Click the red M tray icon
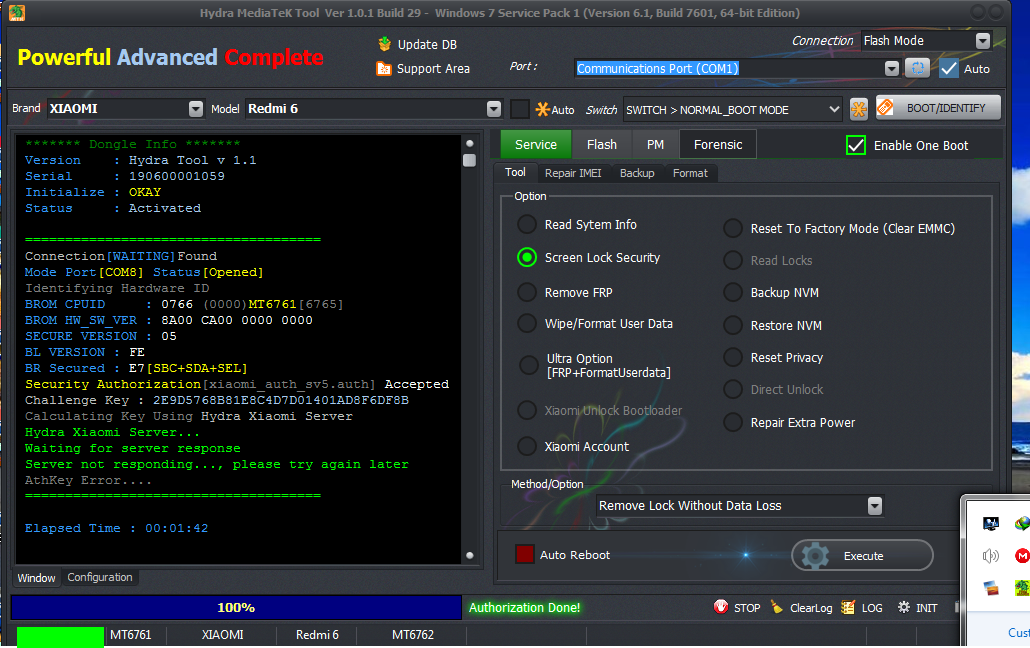Image resolution: width=1030 pixels, height=648 pixels. click(1022, 556)
